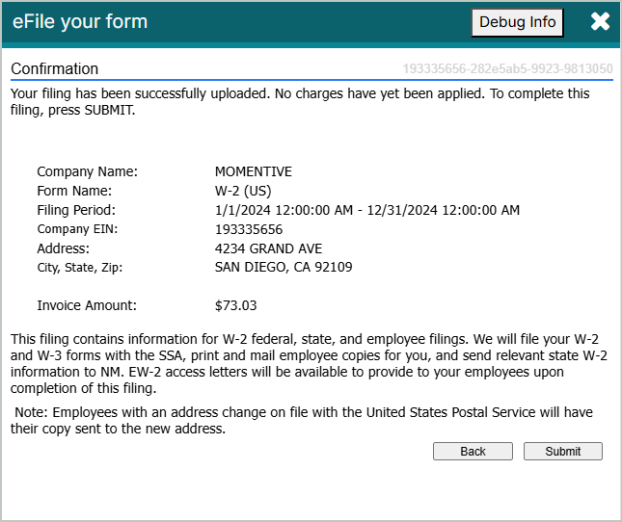Click the confirmation ID 193335656-282e5ab5 text
The image size is (622, 522).
click(x=507, y=69)
